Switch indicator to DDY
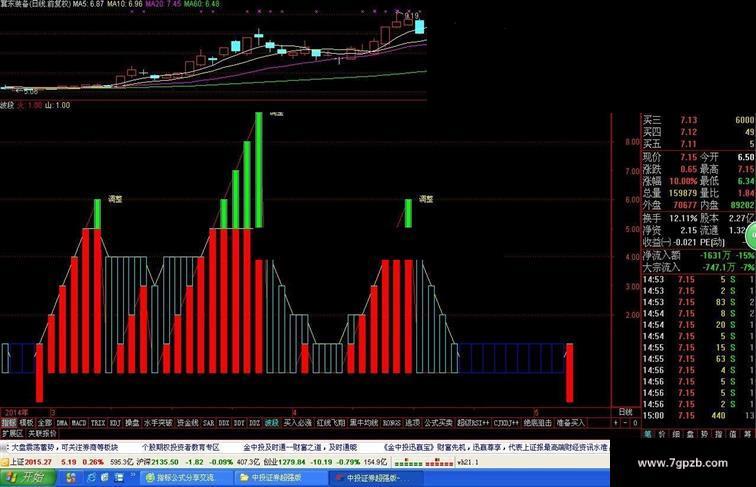The height and width of the screenshot is (487, 756). tap(239, 423)
